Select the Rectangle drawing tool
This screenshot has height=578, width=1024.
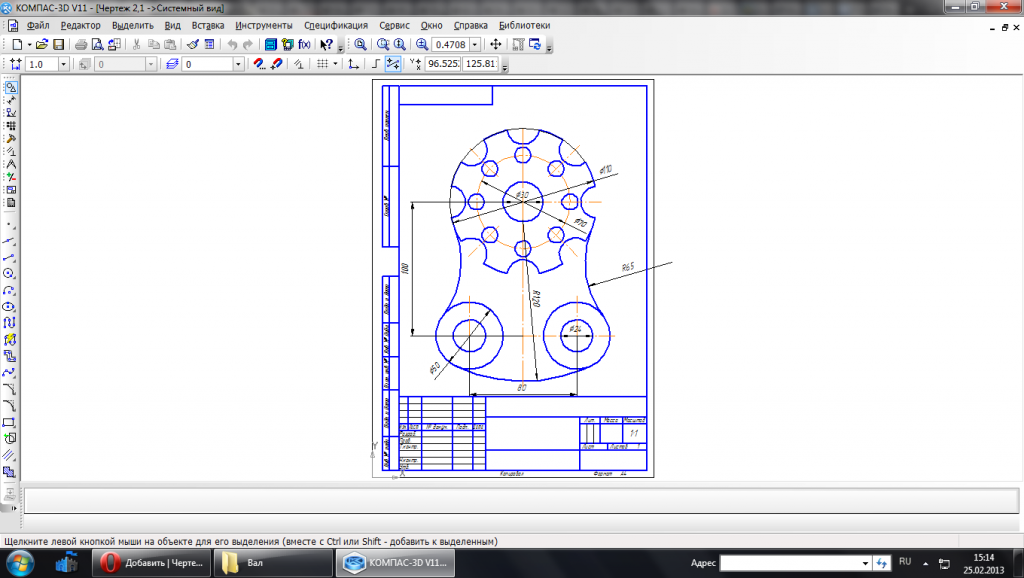pyautogui.click(x=9, y=422)
